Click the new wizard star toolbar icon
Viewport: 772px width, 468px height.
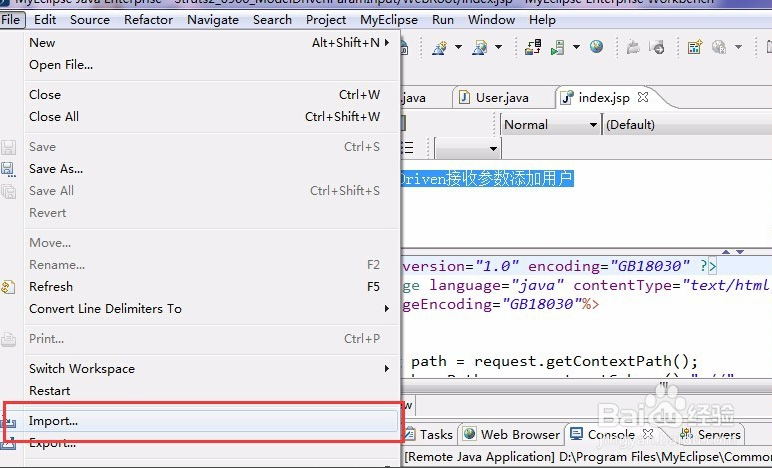click(440, 48)
